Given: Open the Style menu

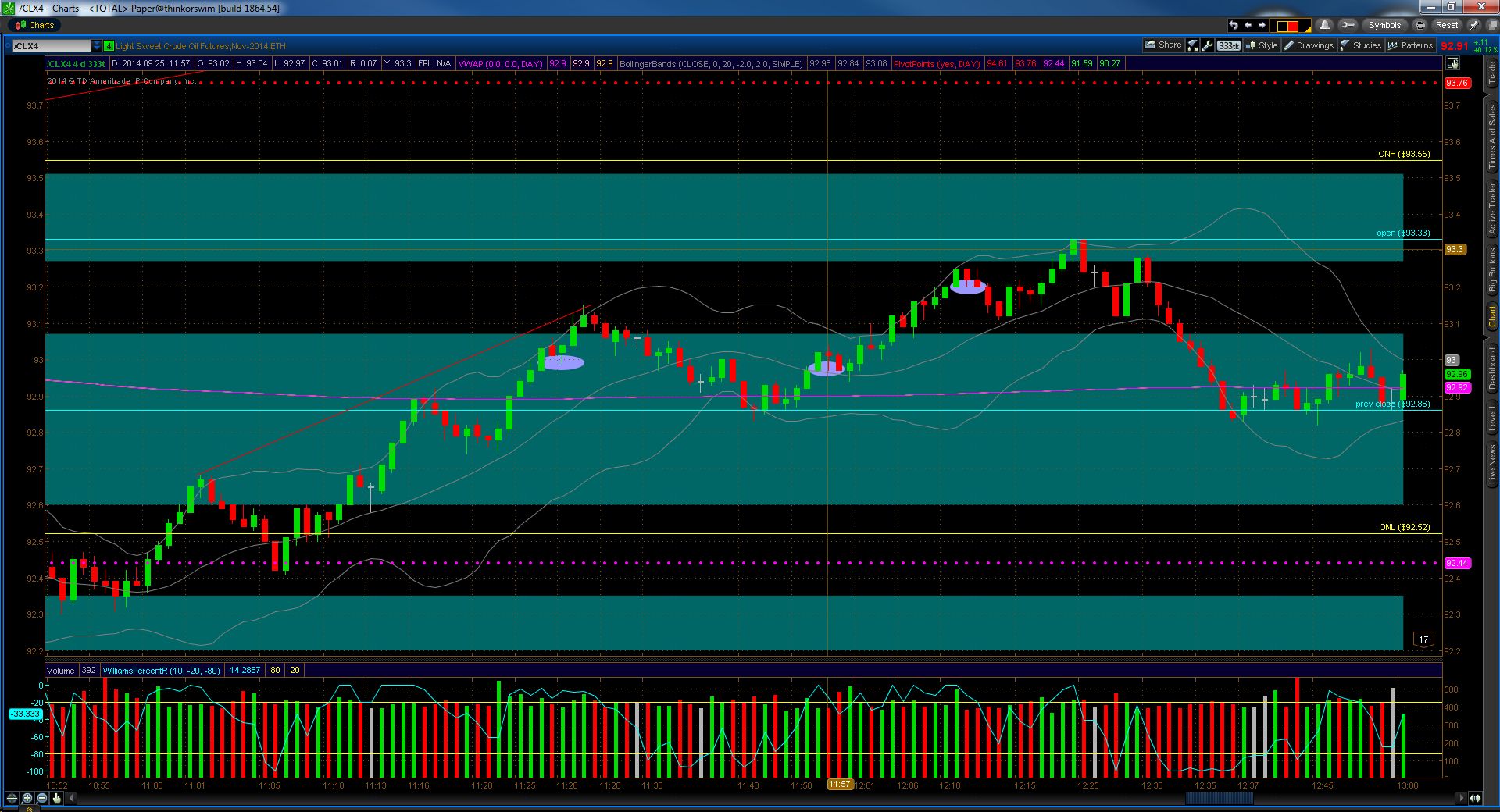Looking at the screenshot, I should pos(1262,45).
